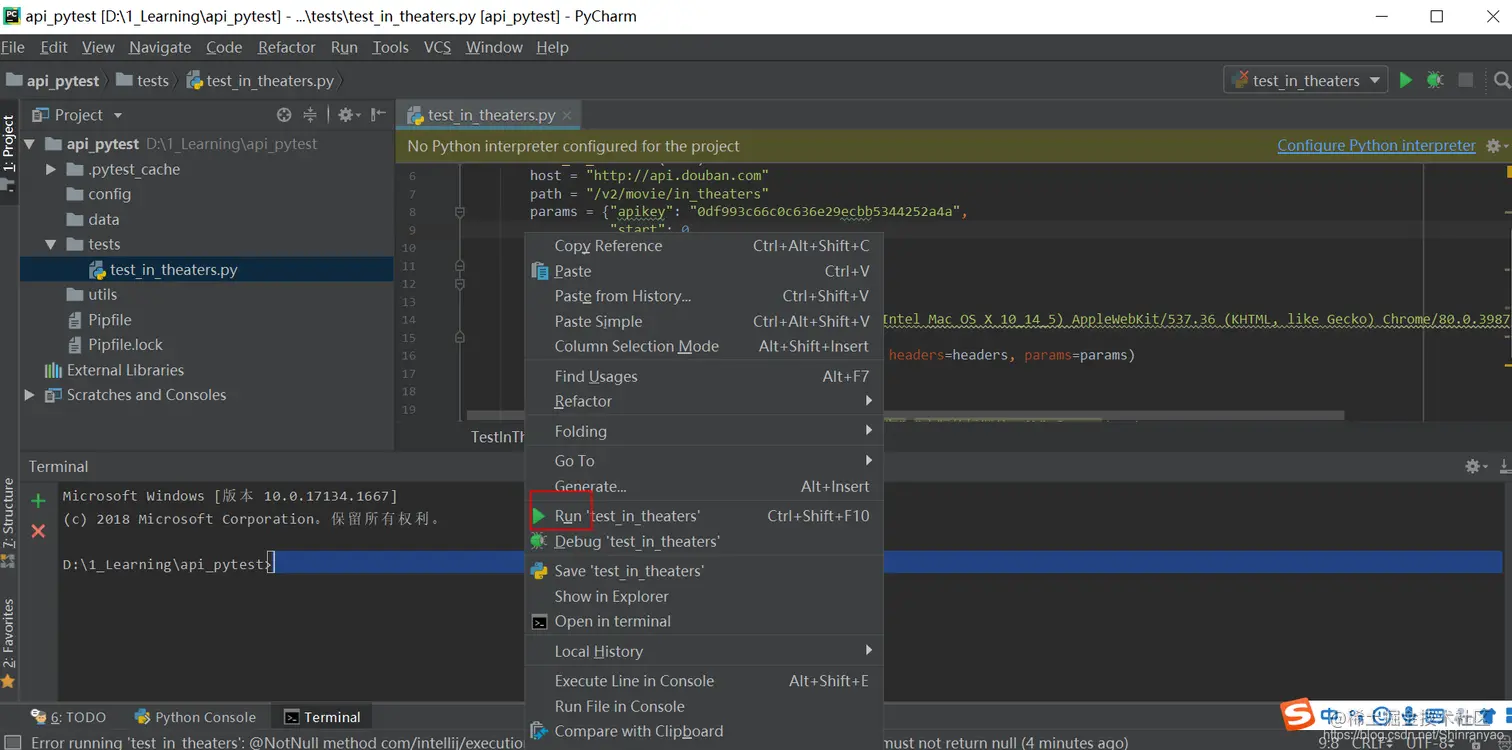Toggle the 7: Structure side tab

[9, 522]
